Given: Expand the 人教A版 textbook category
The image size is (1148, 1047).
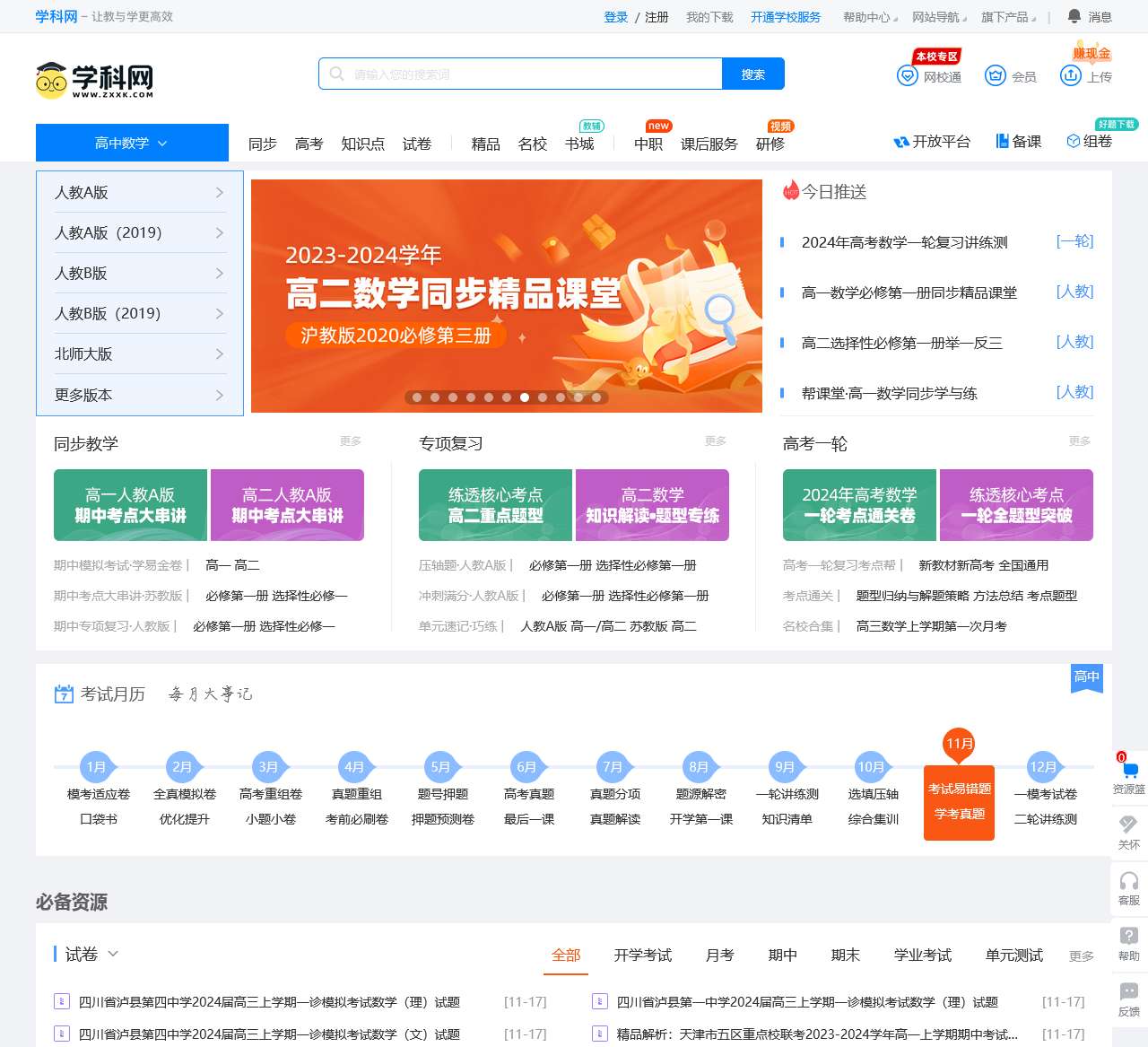Looking at the screenshot, I should point(138,192).
